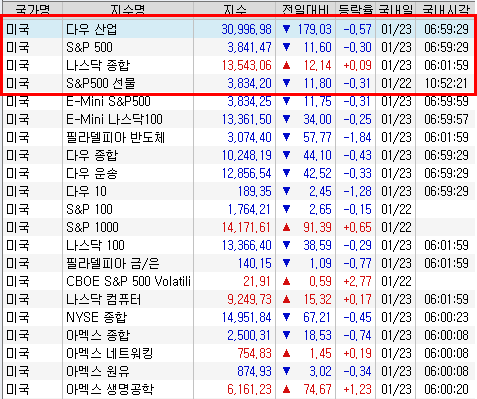Open the S&P500 선물 row
This screenshot has width=477, height=399.
click(239, 83)
